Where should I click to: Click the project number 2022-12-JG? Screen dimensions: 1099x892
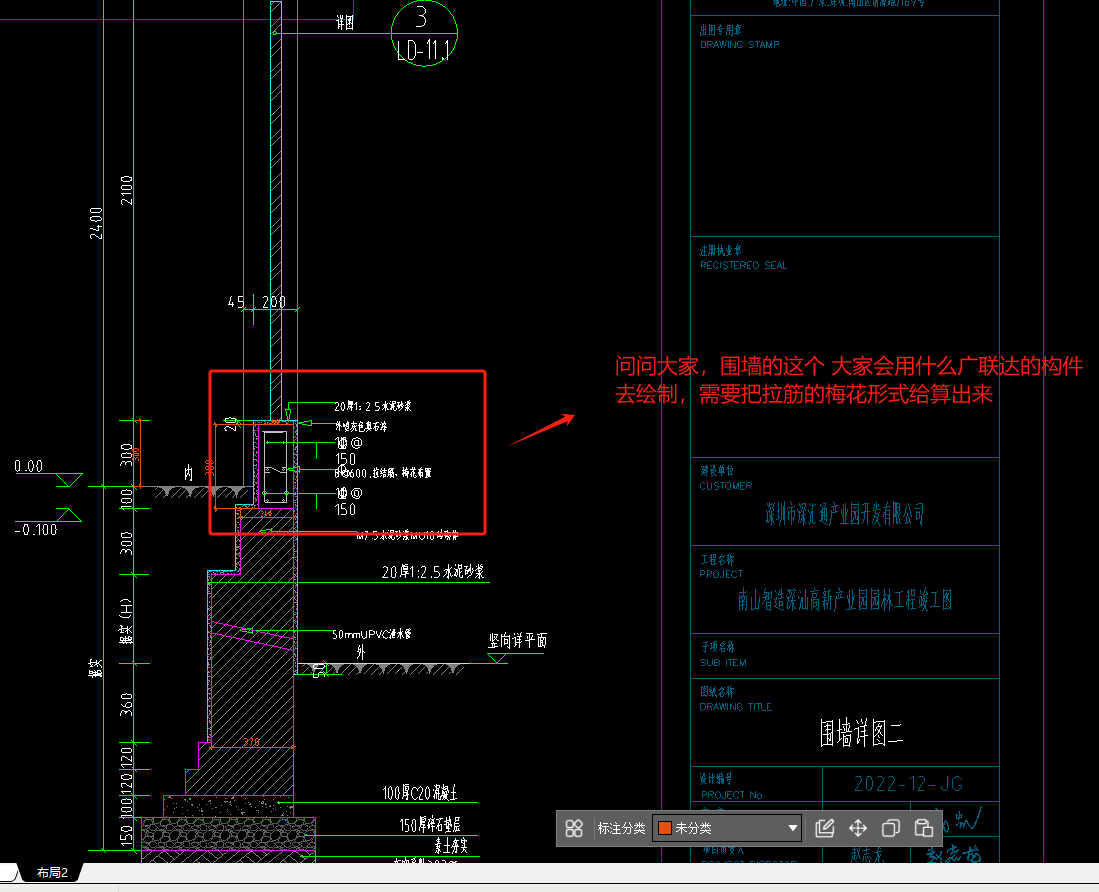(x=908, y=784)
